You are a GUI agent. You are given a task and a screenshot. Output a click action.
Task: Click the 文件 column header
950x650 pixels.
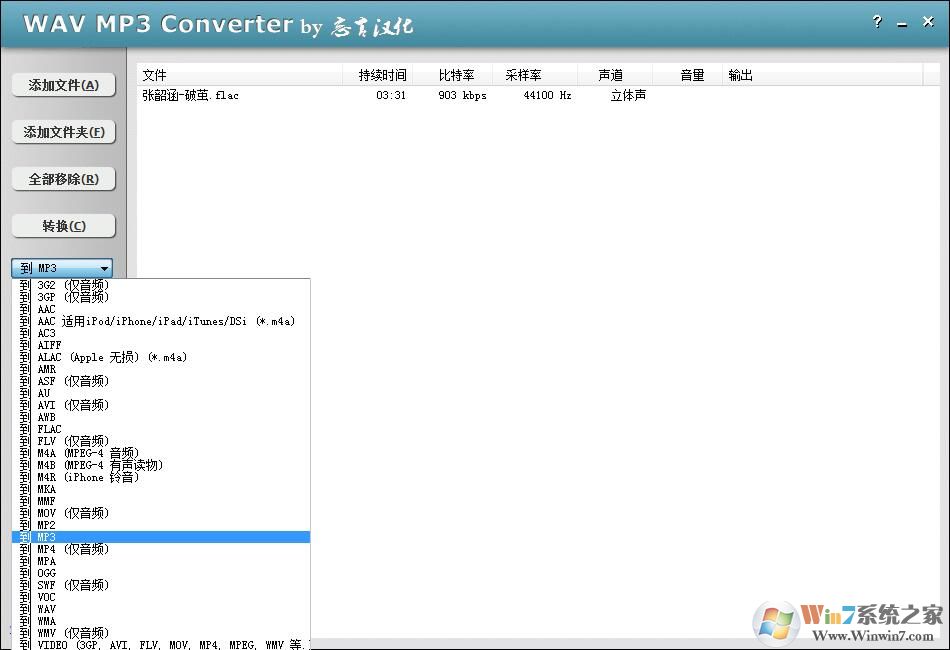tap(152, 74)
